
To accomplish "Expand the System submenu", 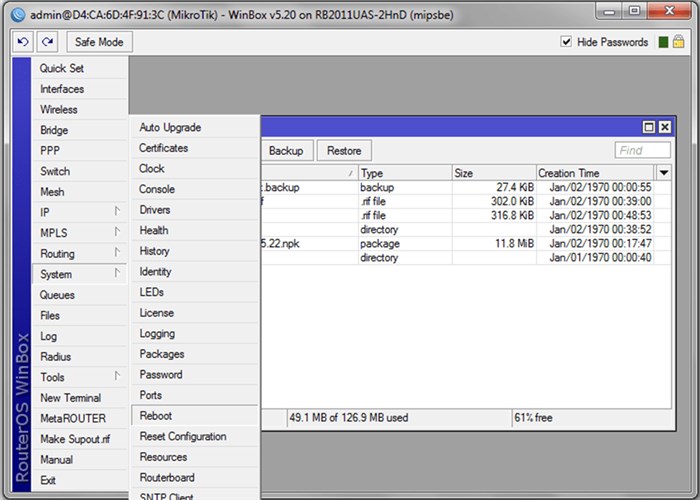I will tap(79, 274).
